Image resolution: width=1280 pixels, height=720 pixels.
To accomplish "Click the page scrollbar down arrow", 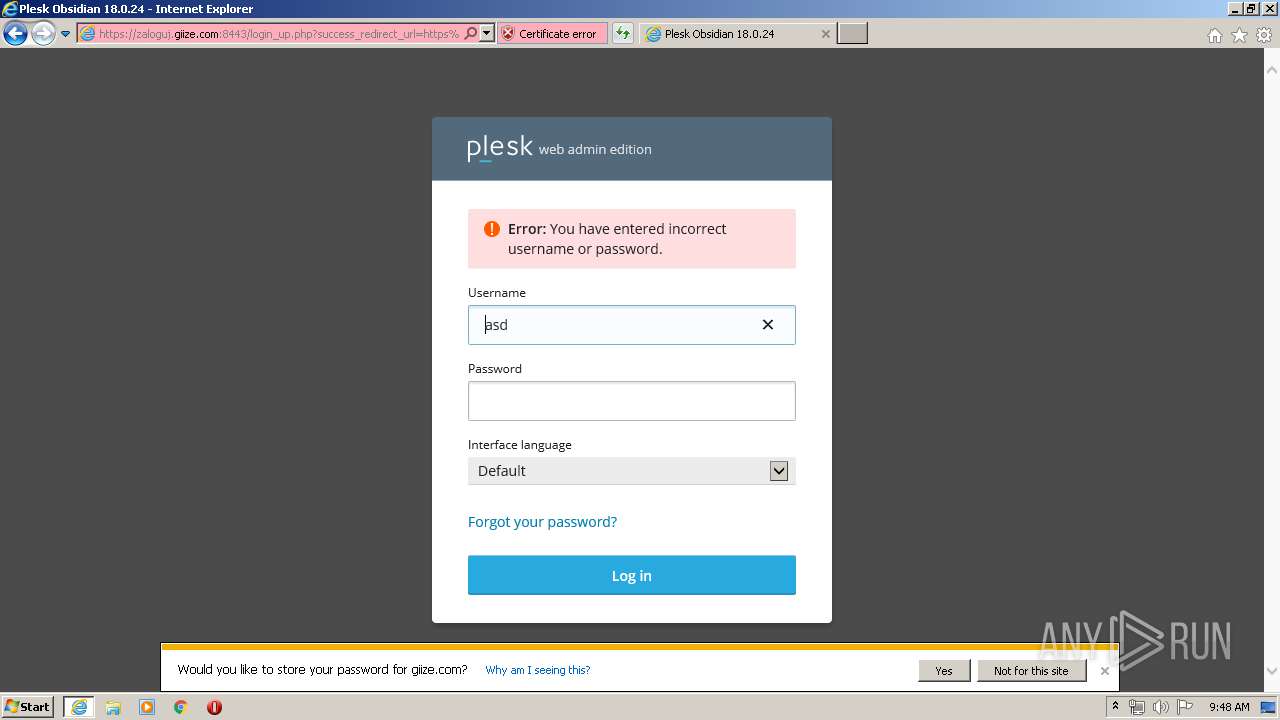I will (1272, 672).
